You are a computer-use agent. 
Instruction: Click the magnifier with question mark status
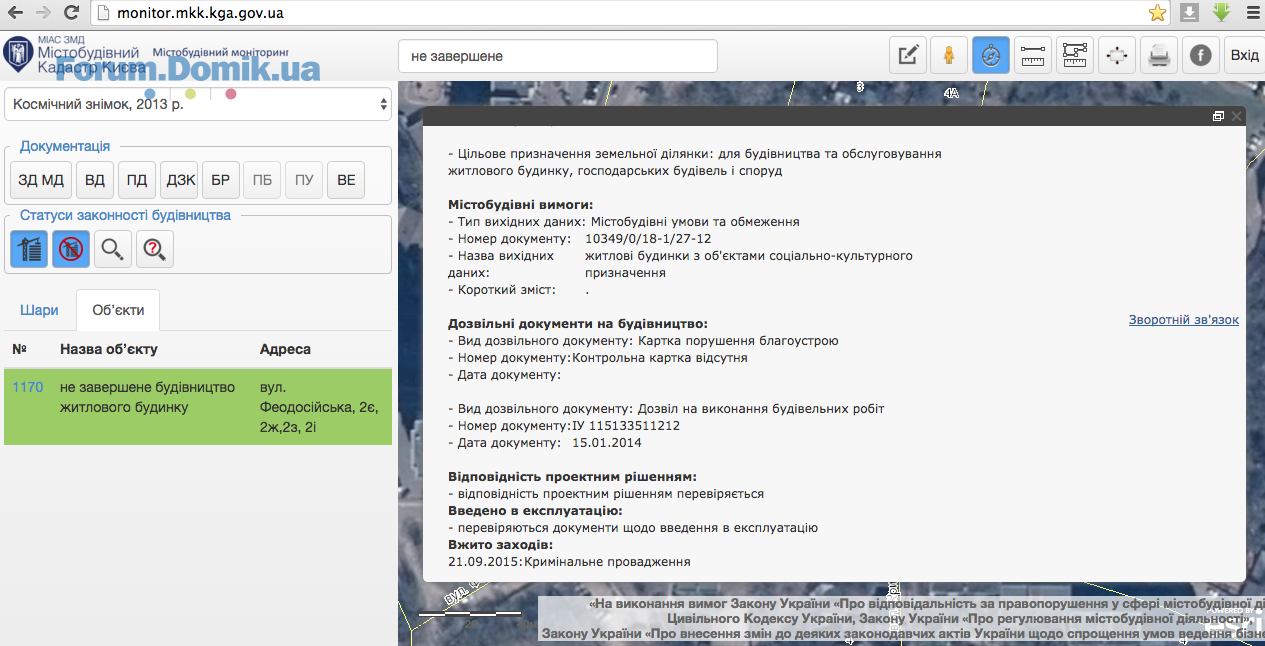pyautogui.click(x=155, y=249)
